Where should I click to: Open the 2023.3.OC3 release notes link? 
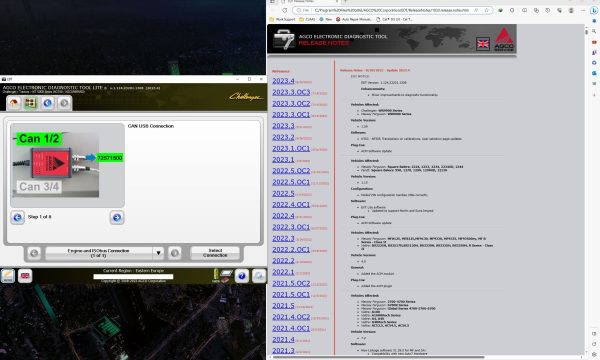click(291, 92)
